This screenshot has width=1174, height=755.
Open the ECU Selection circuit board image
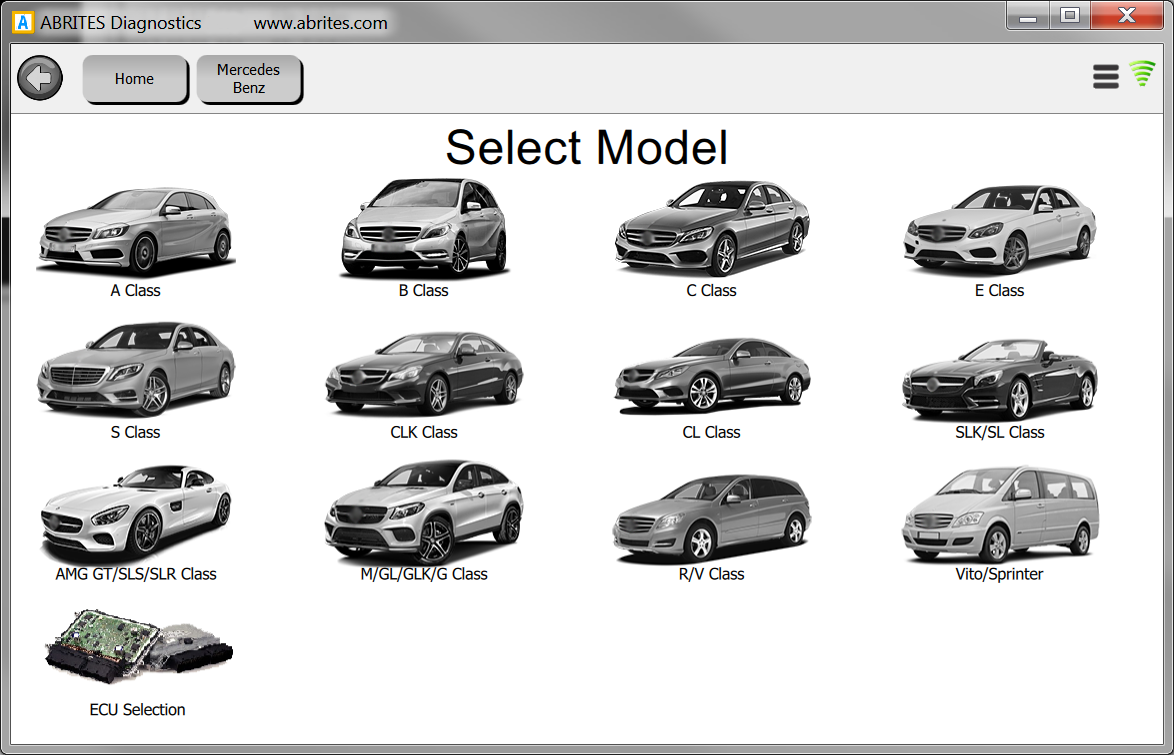(x=139, y=646)
